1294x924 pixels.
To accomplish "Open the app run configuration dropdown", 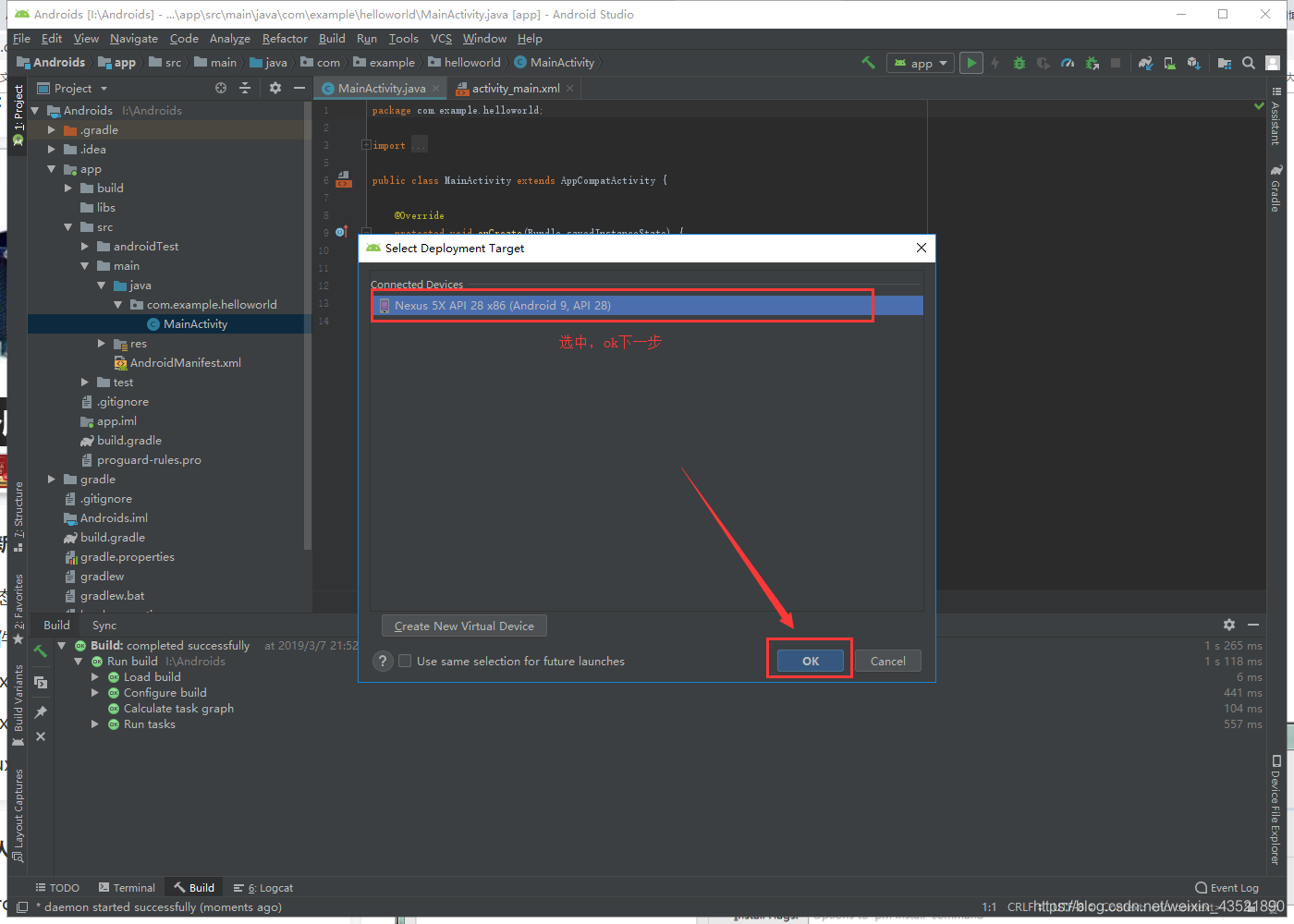I will pyautogui.click(x=920, y=63).
